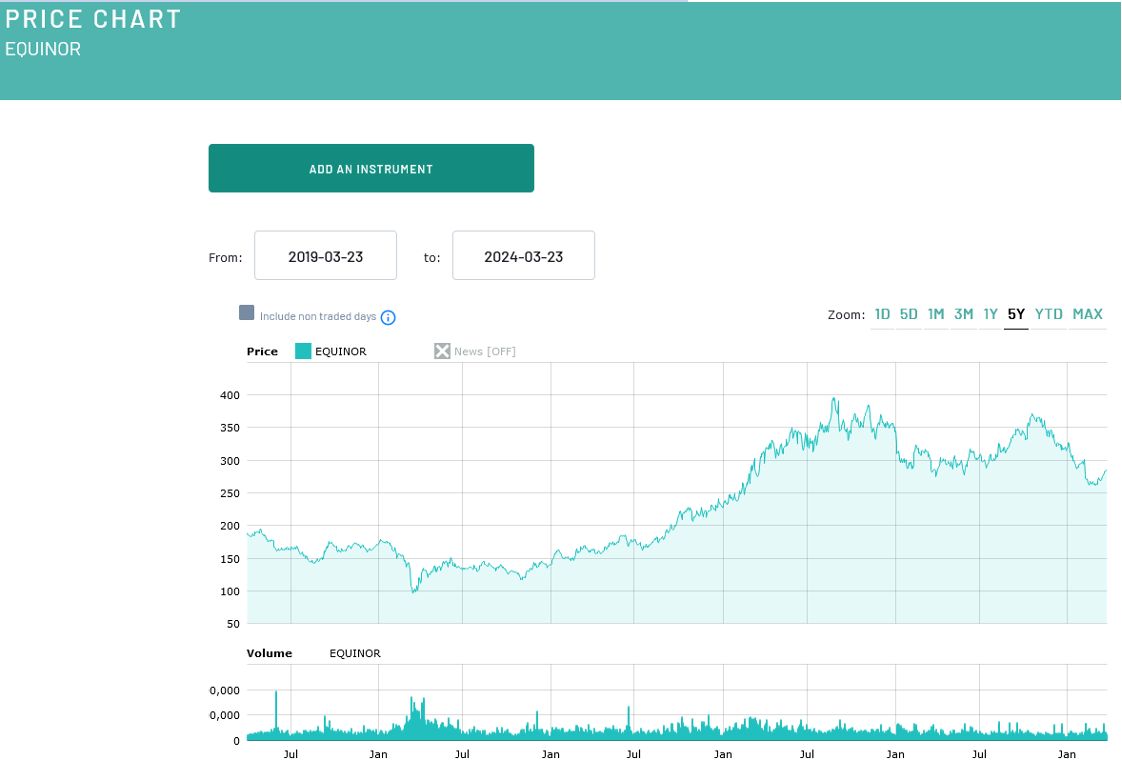Screen dimensions: 1122x768
Task: Click the EQUINOR price legend label
Action: 341,351
